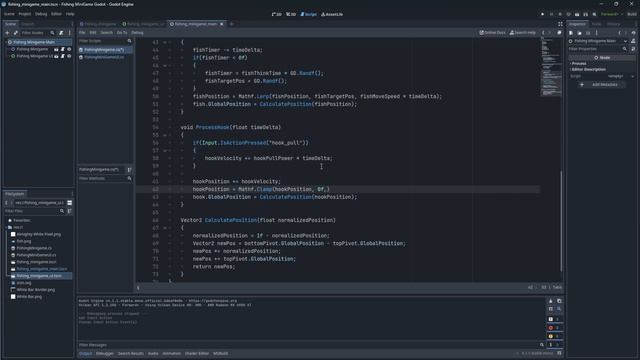This screenshot has width=640, height=360.
Task: Collapse code fold arrow at line 55
Action: [164, 135]
